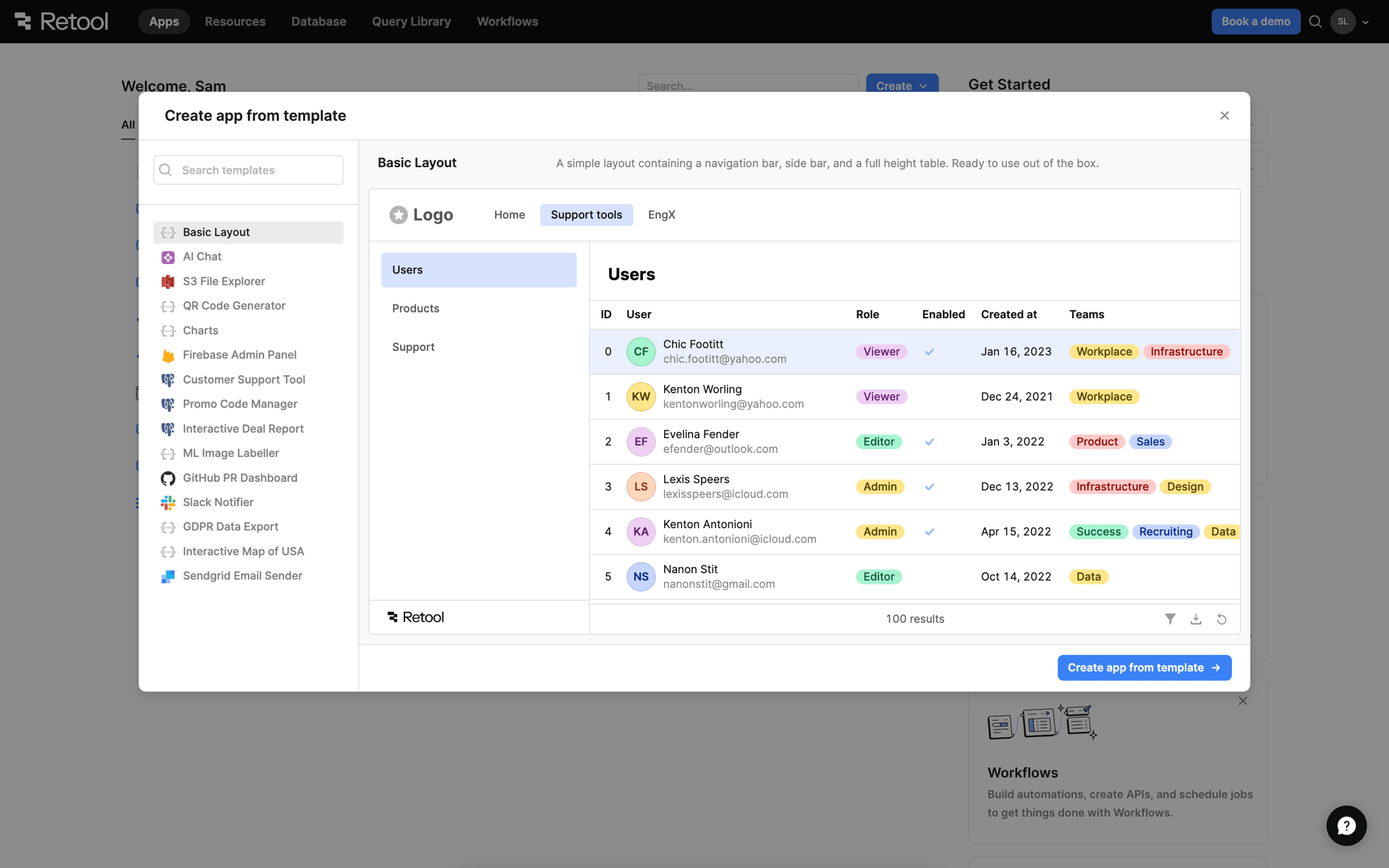Click the Created at column header

(1008, 315)
